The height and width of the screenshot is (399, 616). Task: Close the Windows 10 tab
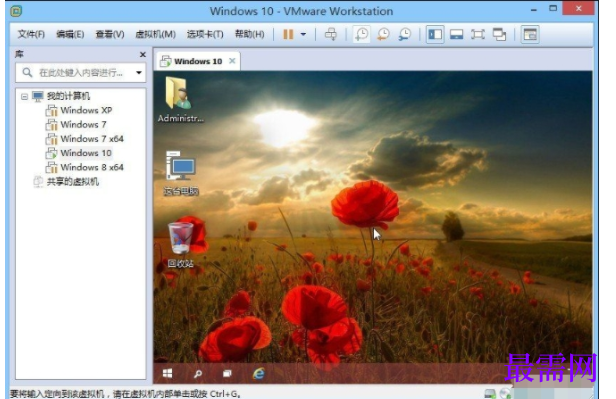tap(232, 61)
